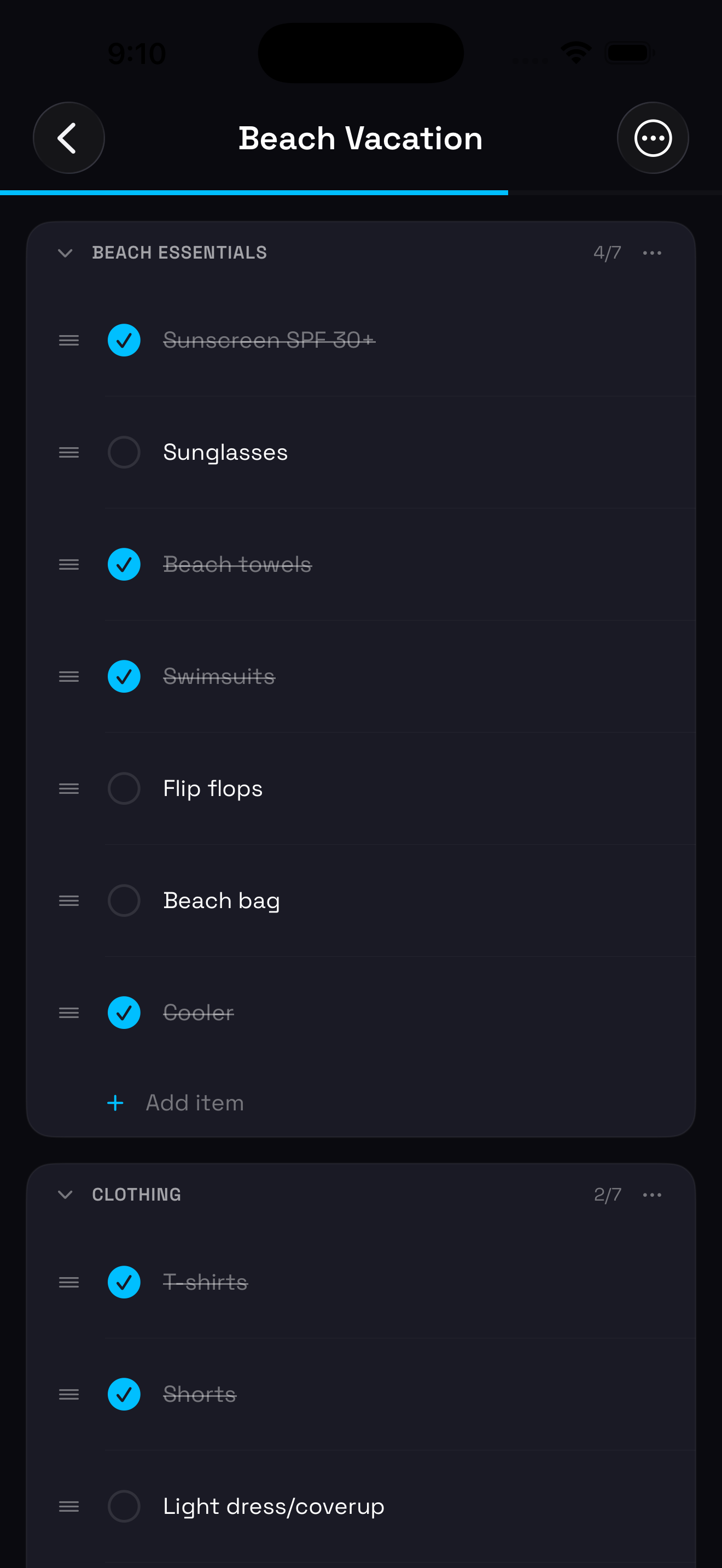722x1568 pixels.
Task: Open Beach Essentials section more options
Action: tap(652, 253)
